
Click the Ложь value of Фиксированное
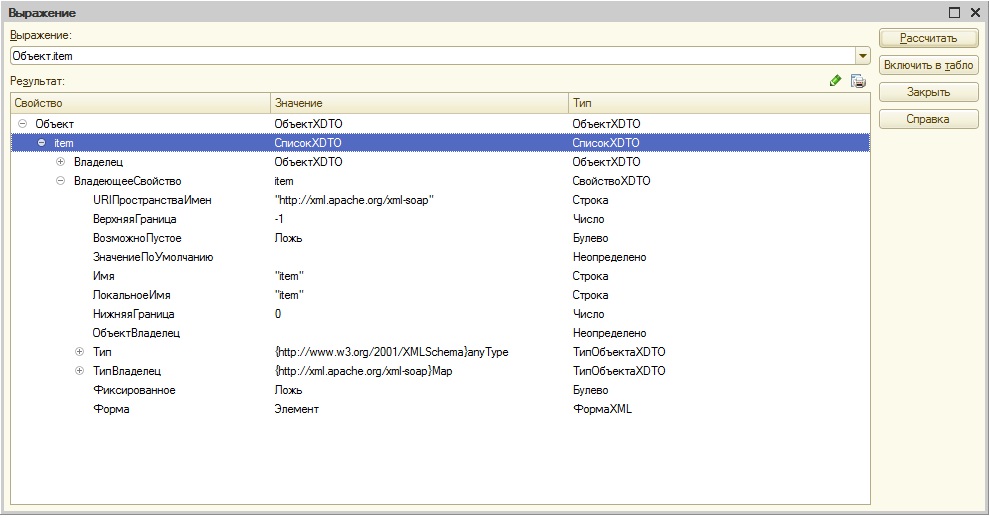pyautogui.click(x=289, y=390)
